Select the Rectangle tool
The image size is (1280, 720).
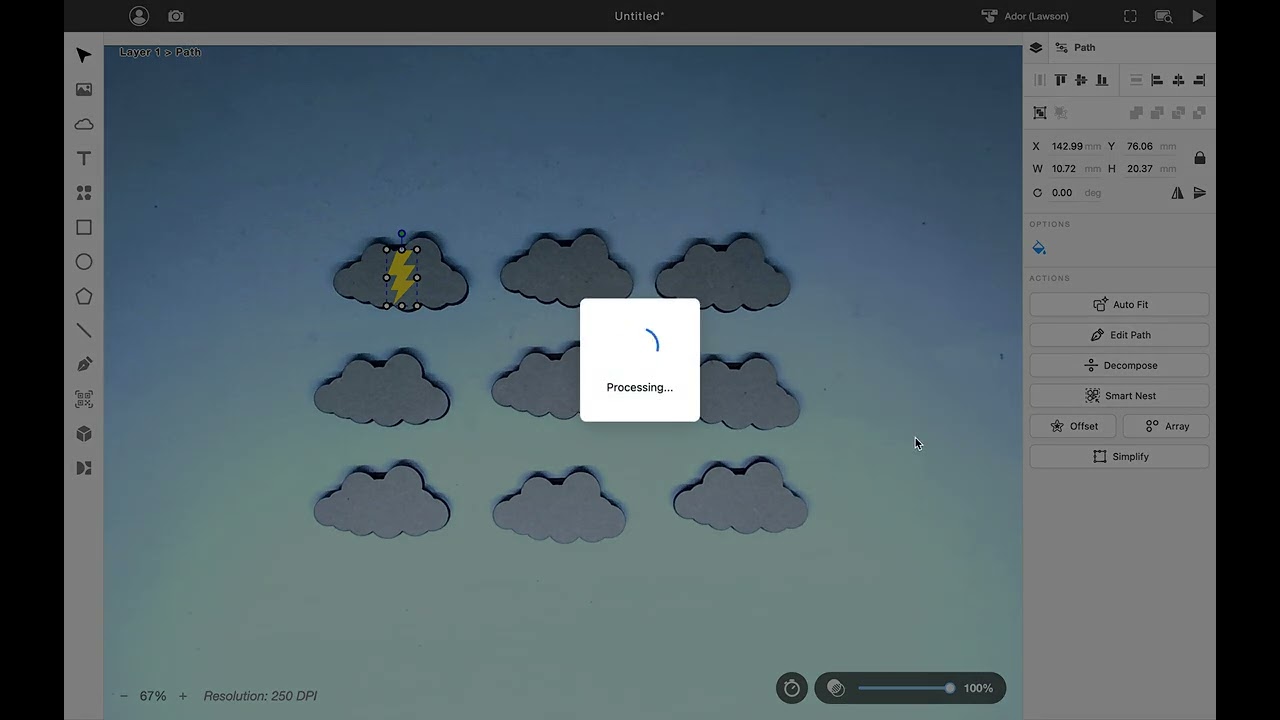tap(84, 228)
